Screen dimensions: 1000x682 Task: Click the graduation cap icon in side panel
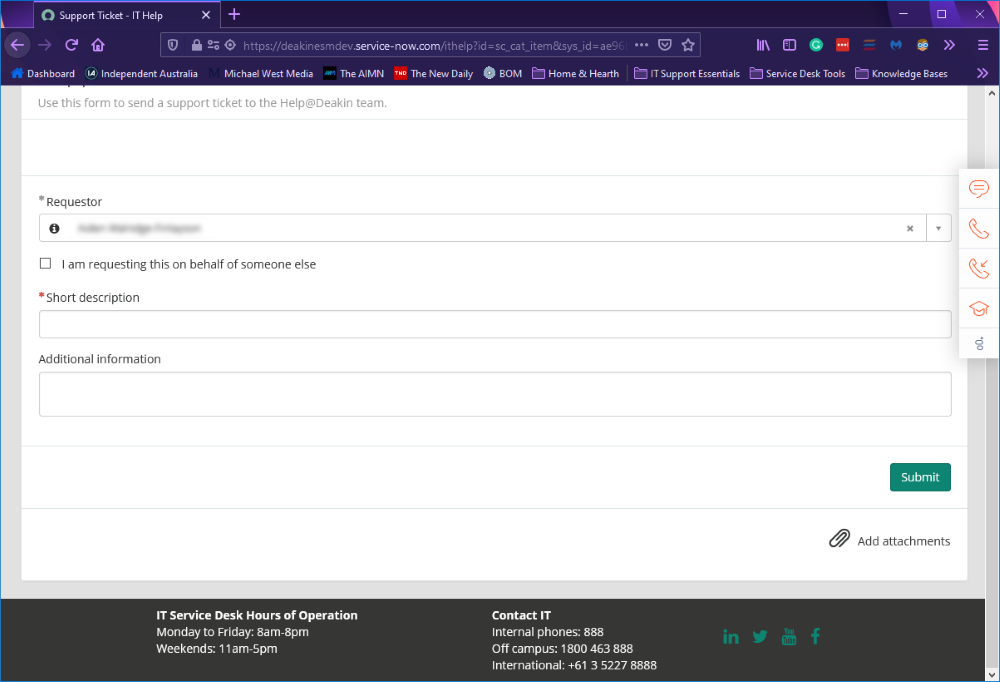click(979, 308)
